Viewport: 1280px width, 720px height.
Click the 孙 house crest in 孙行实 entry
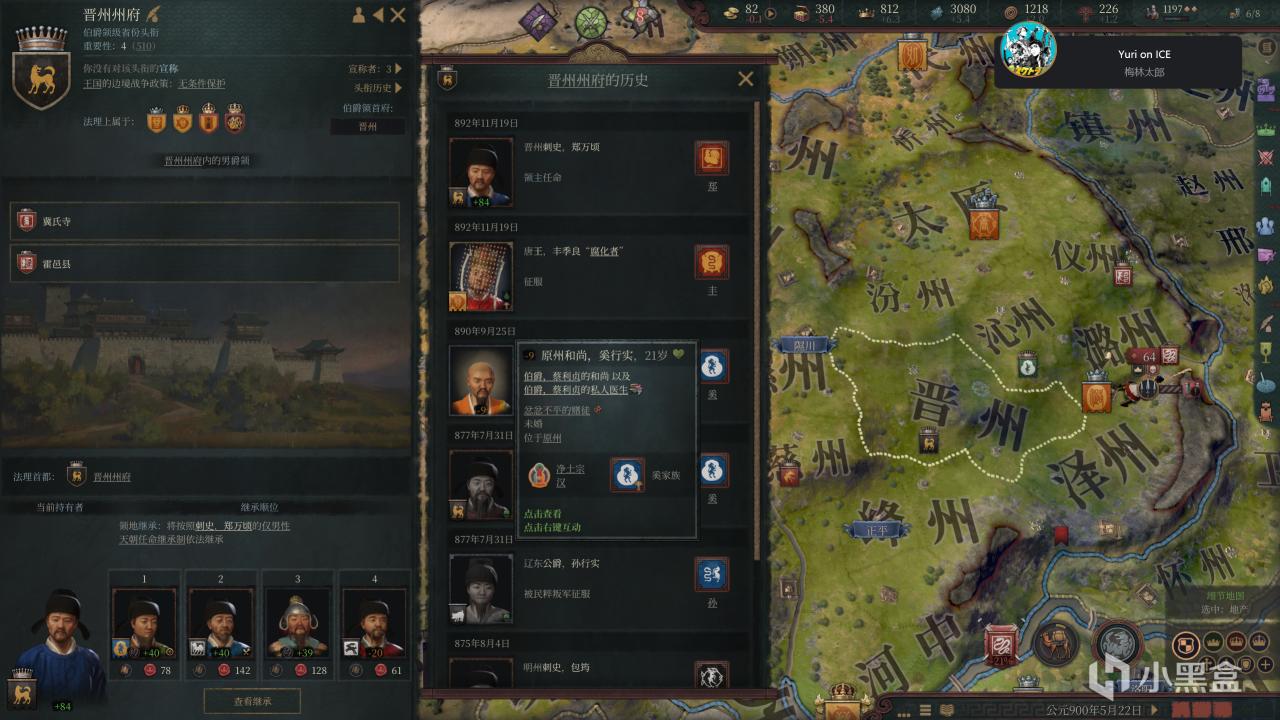click(x=712, y=574)
